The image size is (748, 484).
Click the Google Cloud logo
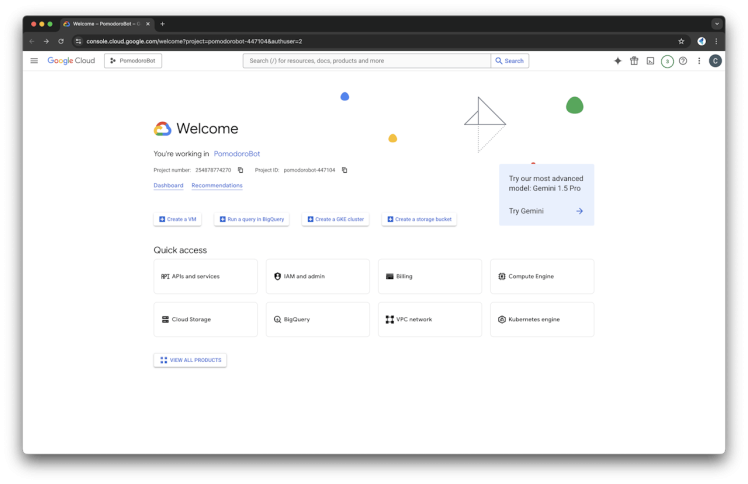tap(71, 61)
